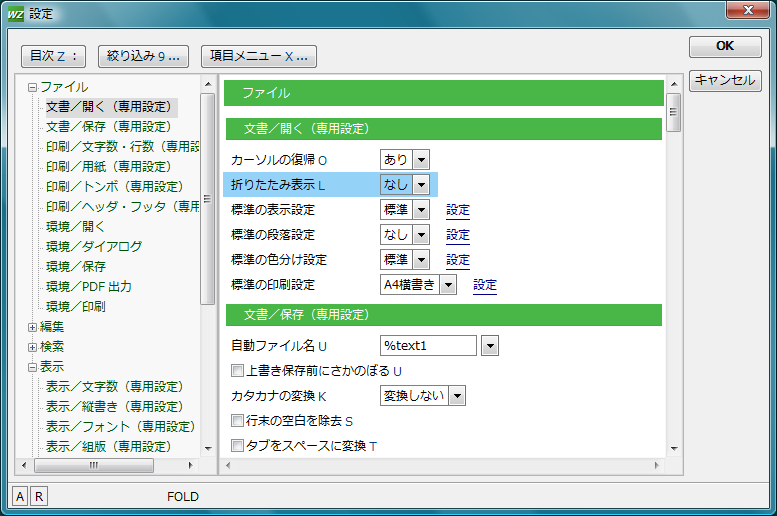Click the OK button
The height and width of the screenshot is (516, 777).
coord(725,46)
